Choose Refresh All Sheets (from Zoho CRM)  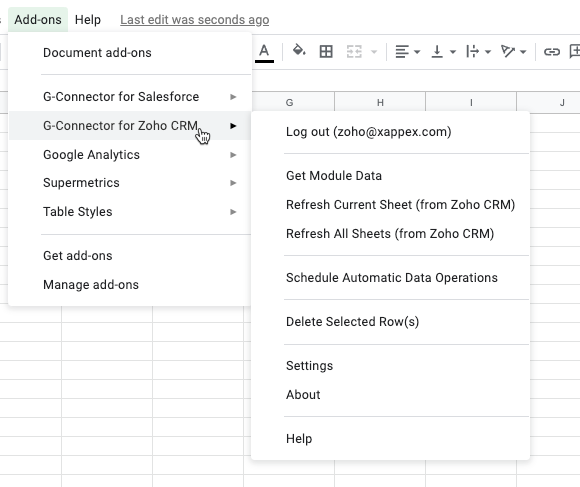point(390,234)
